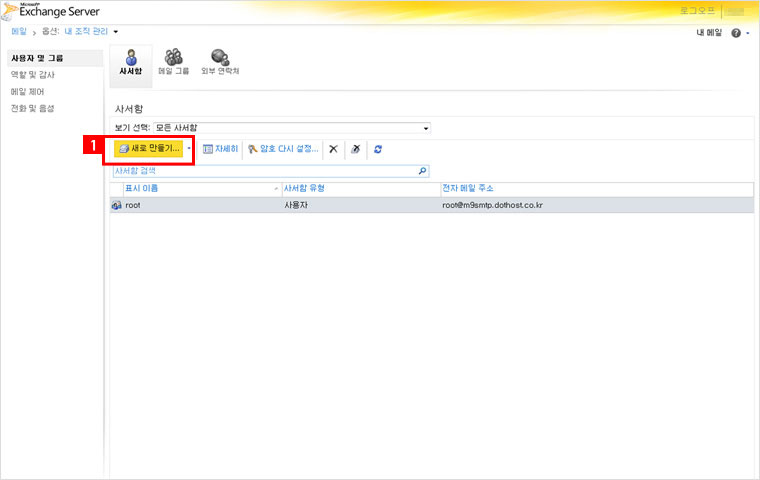Open 전화 및 음성 in the sidebar
The width and height of the screenshot is (760, 480).
[x=32, y=108]
